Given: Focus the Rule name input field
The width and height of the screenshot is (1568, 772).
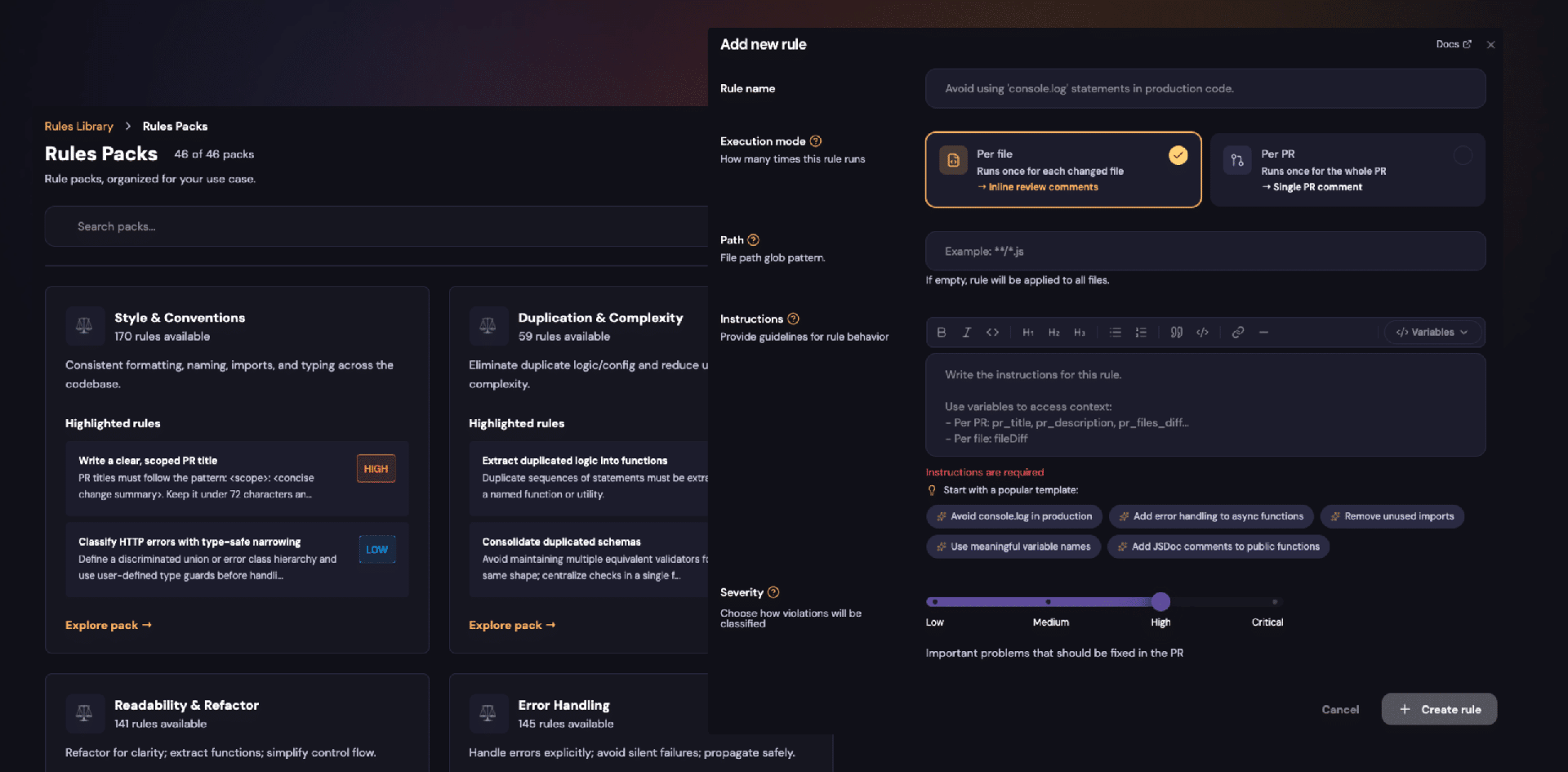Looking at the screenshot, I should (x=1205, y=88).
